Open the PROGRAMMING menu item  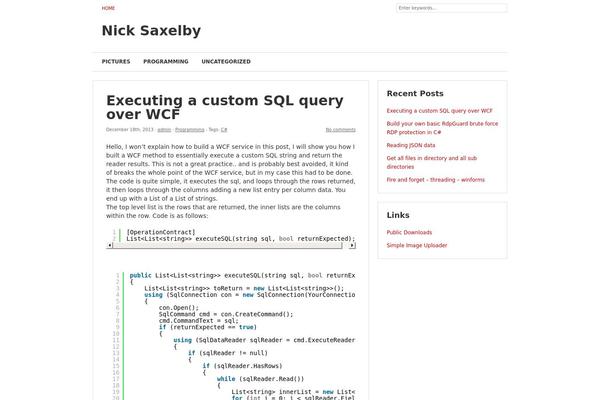pyautogui.click(x=166, y=62)
